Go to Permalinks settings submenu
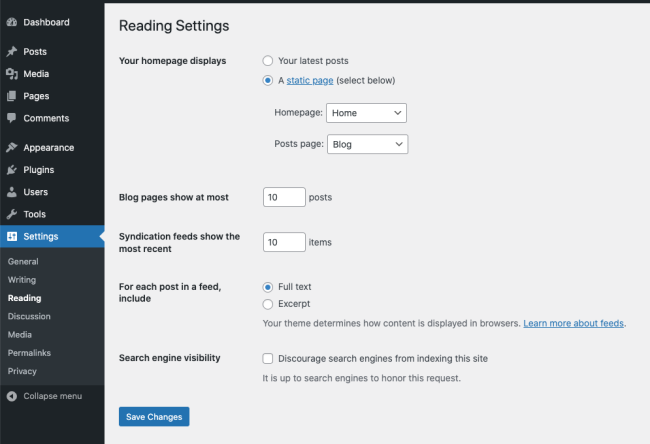The image size is (650, 444). tap(29, 353)
